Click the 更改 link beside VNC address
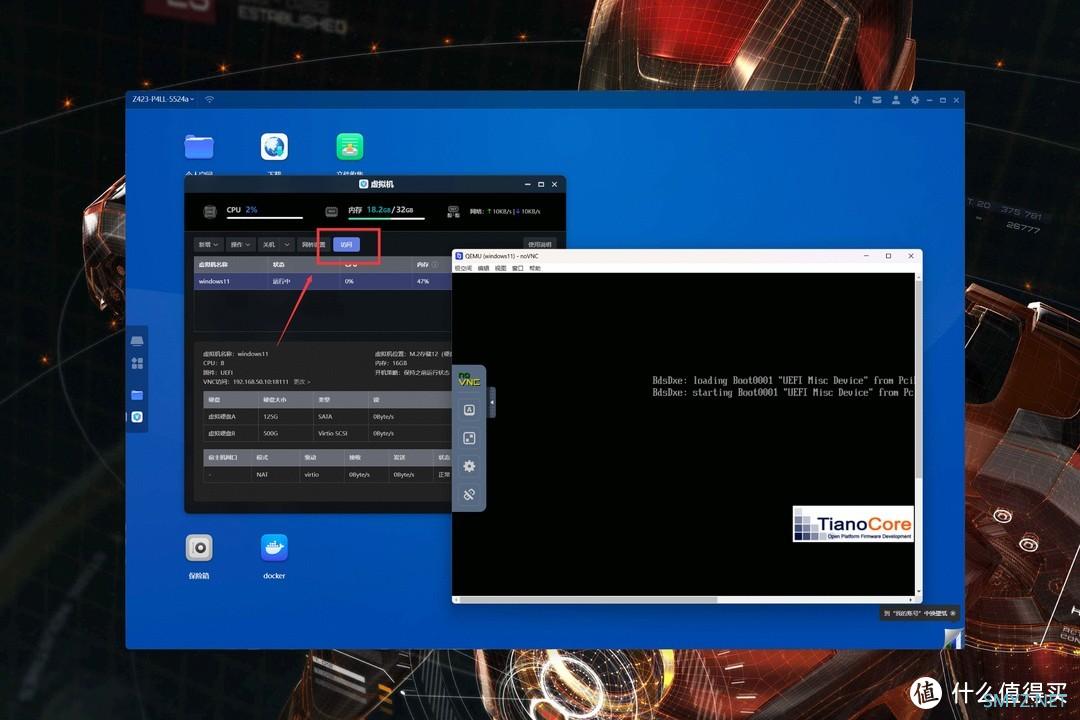Viewport: 1080px width, 720px height. coord(302,382)
